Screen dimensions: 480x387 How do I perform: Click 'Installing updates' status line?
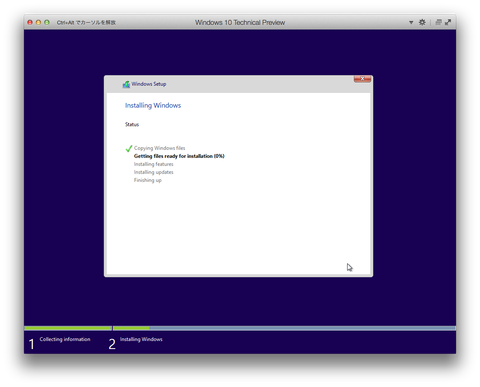tap(154, 172)
